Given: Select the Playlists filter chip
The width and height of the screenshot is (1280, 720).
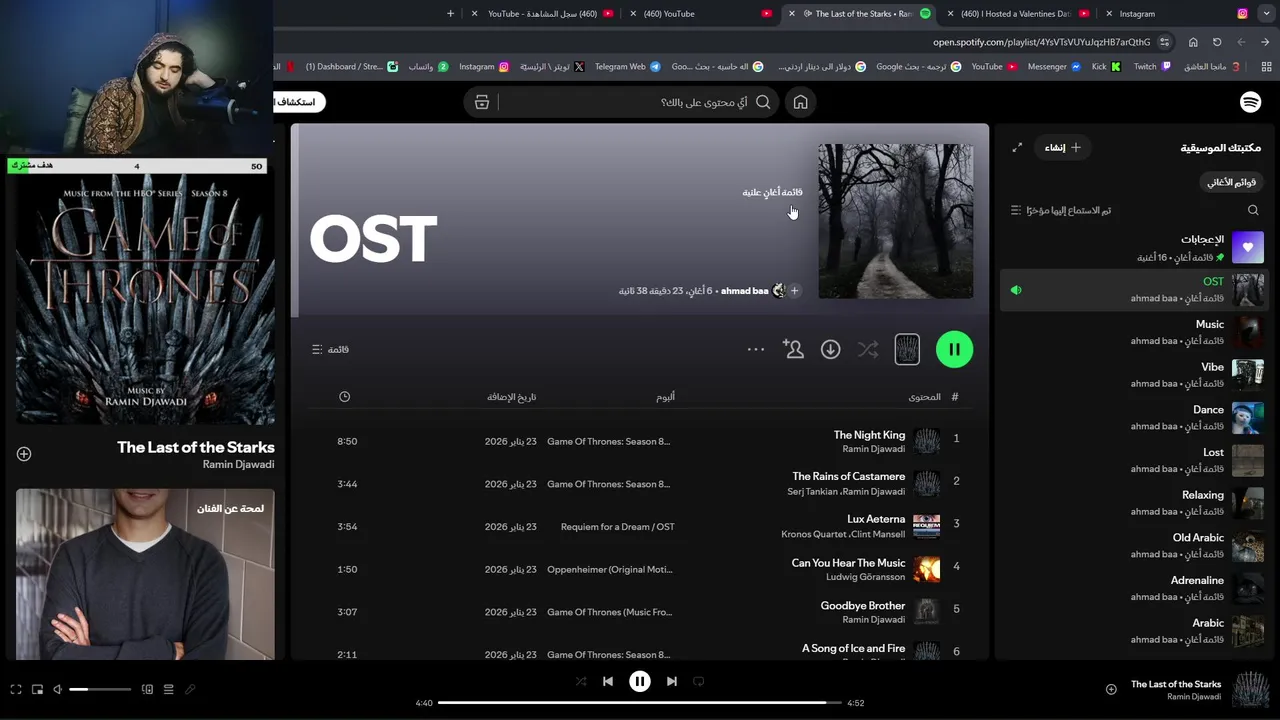Looking at the screenshot, I should click(1231, 182).
